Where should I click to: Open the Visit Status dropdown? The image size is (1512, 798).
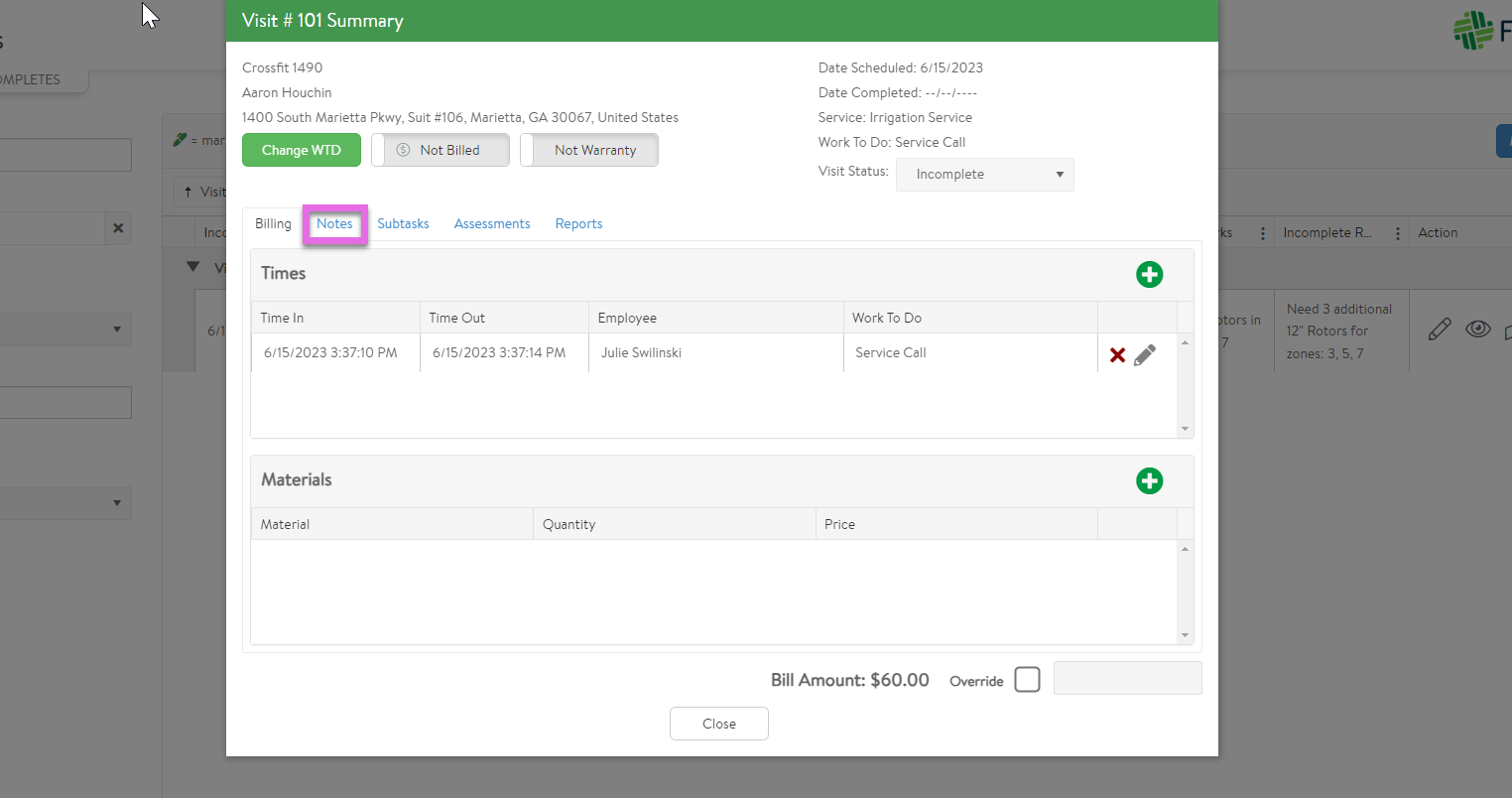pyautogui.click(x=984, y=175)
